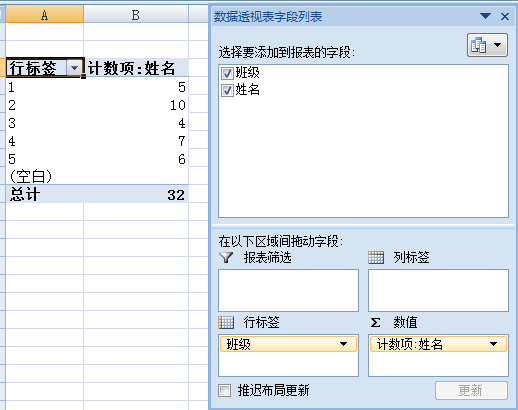Click the 更新 button
This screenshot has width=518, height=410.
point(471,390)
